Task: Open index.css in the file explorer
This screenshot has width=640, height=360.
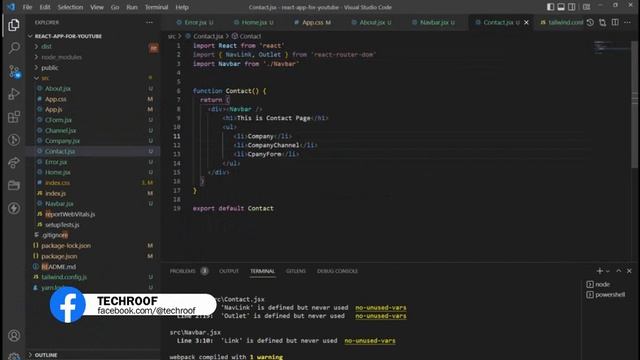Action: pos(57,183)
